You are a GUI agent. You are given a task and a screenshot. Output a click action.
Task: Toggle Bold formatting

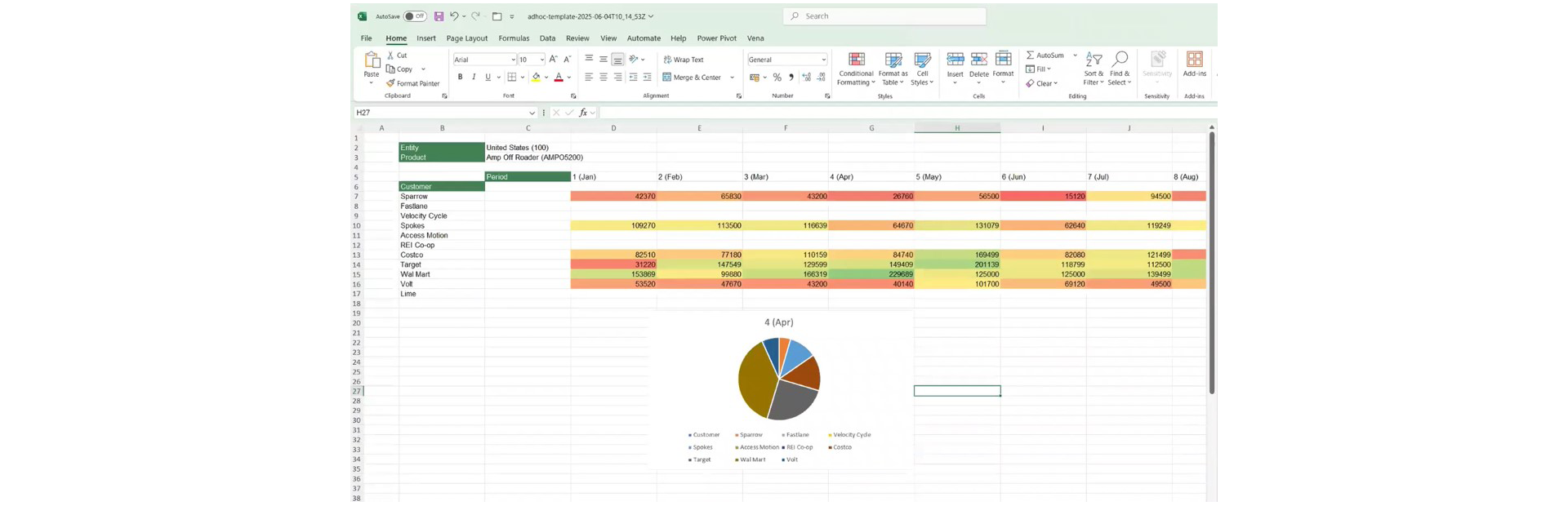pyautogui.click(x=460, y=78)
